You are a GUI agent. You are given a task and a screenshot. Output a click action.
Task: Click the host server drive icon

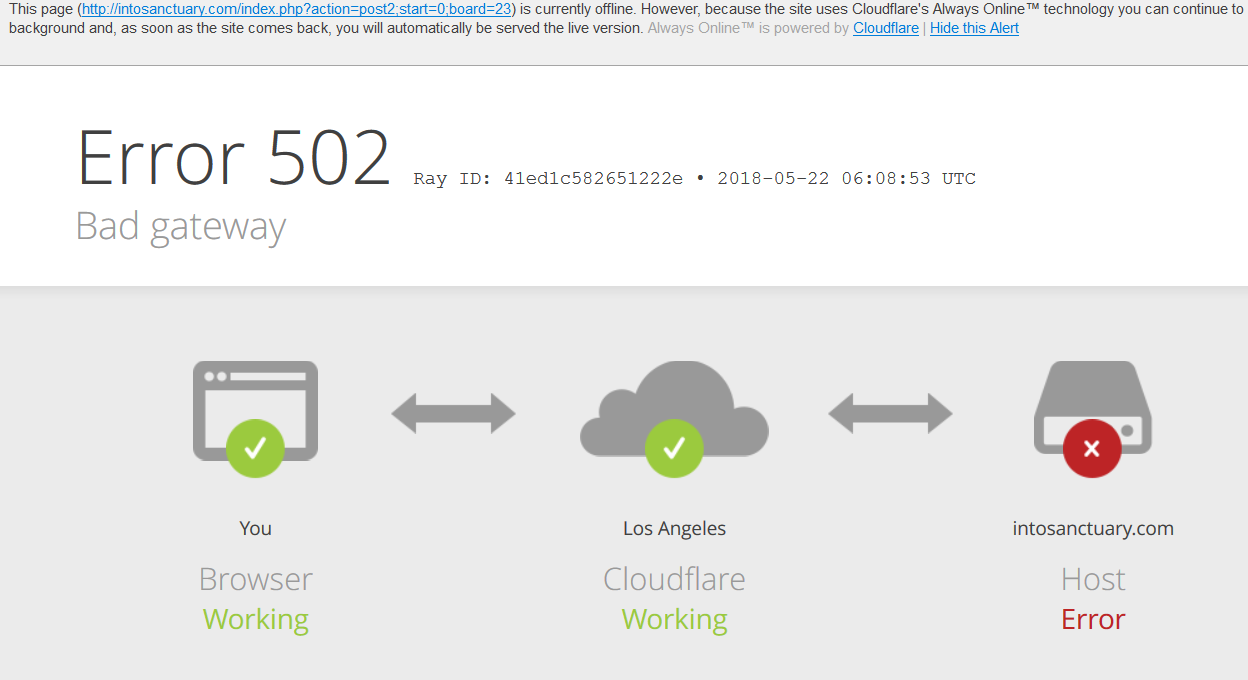click(x=1093, y=407)
